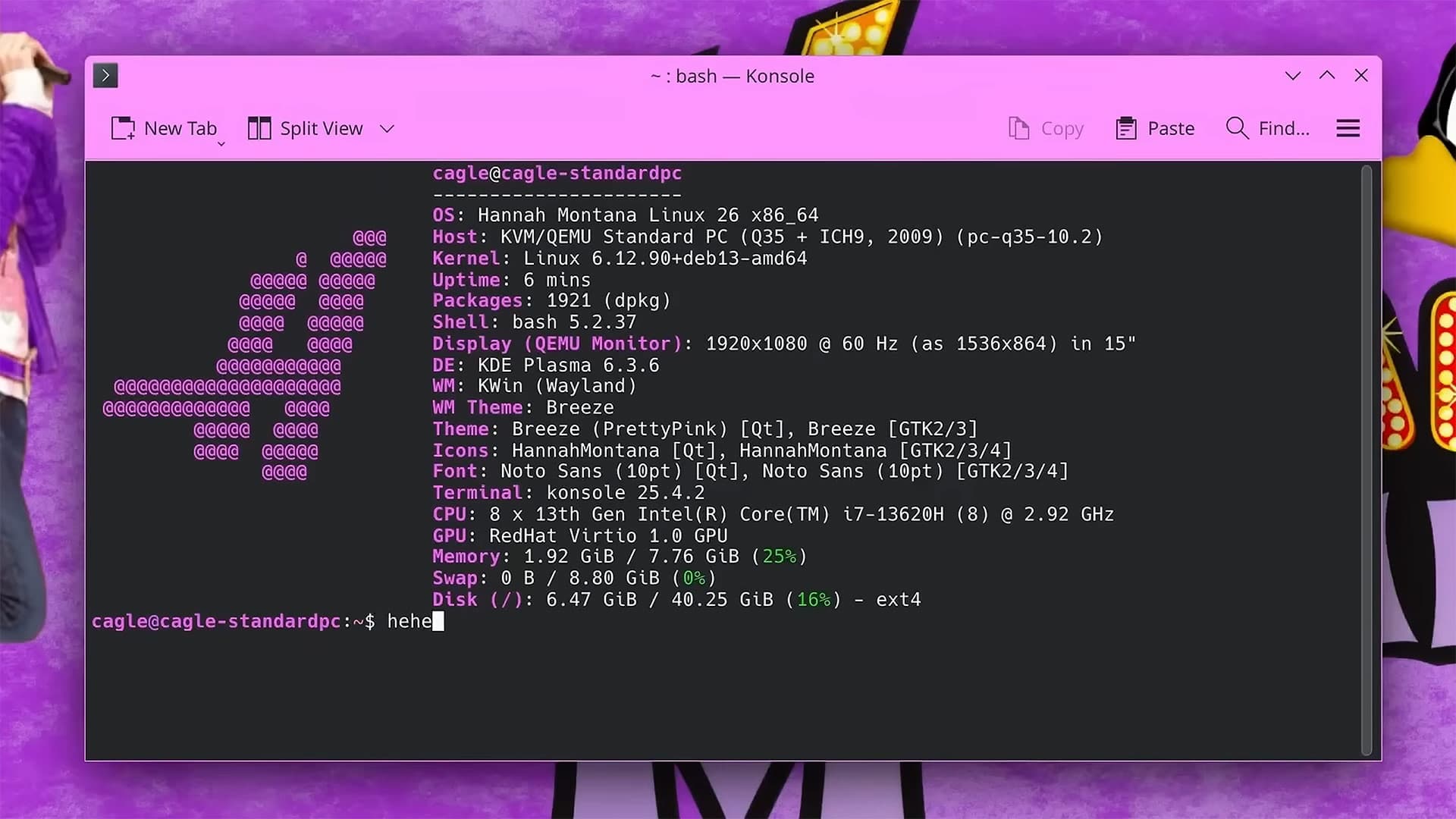Minimize the Konsole window
This screenshot has height=819, width=1456.
(x=1293, y=76)
